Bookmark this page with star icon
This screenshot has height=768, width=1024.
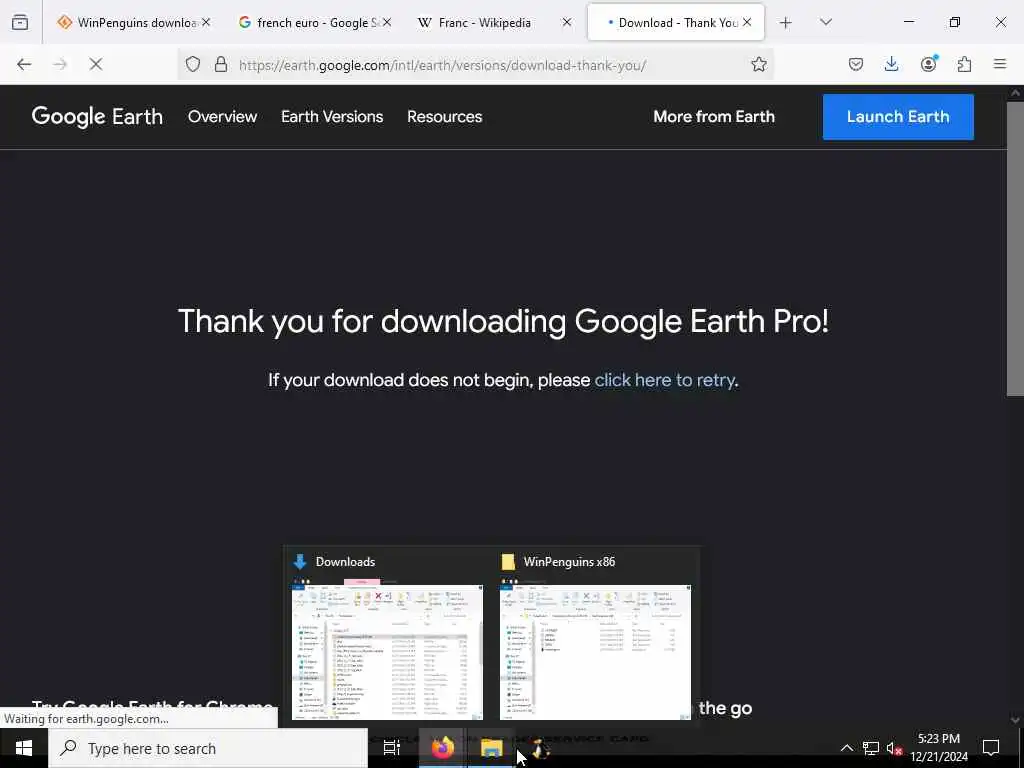pyautogui.click(x=758, y=64)
